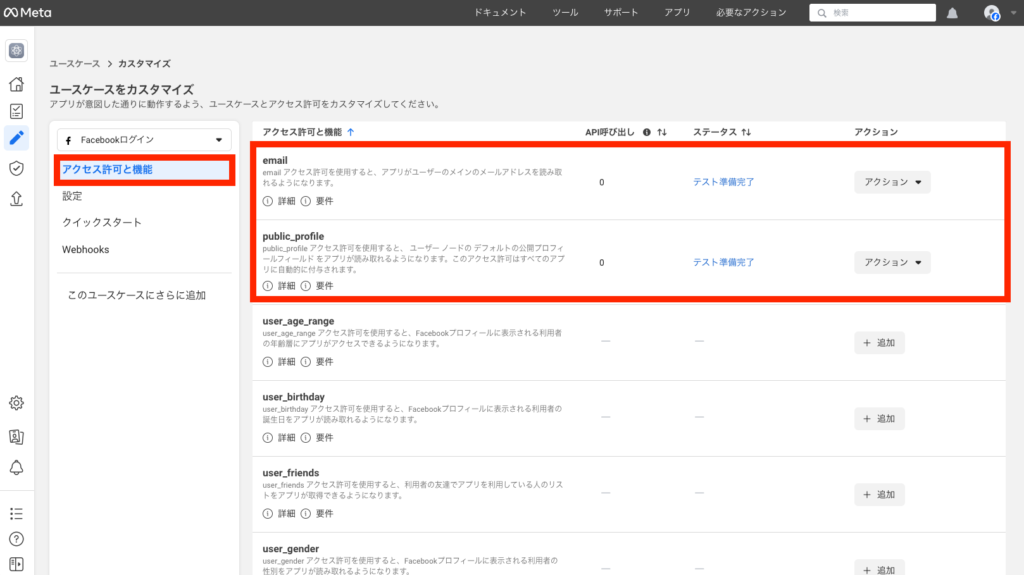Open Webhooks in the side menu
1024x575 pixels.
[x=86, y=249]
